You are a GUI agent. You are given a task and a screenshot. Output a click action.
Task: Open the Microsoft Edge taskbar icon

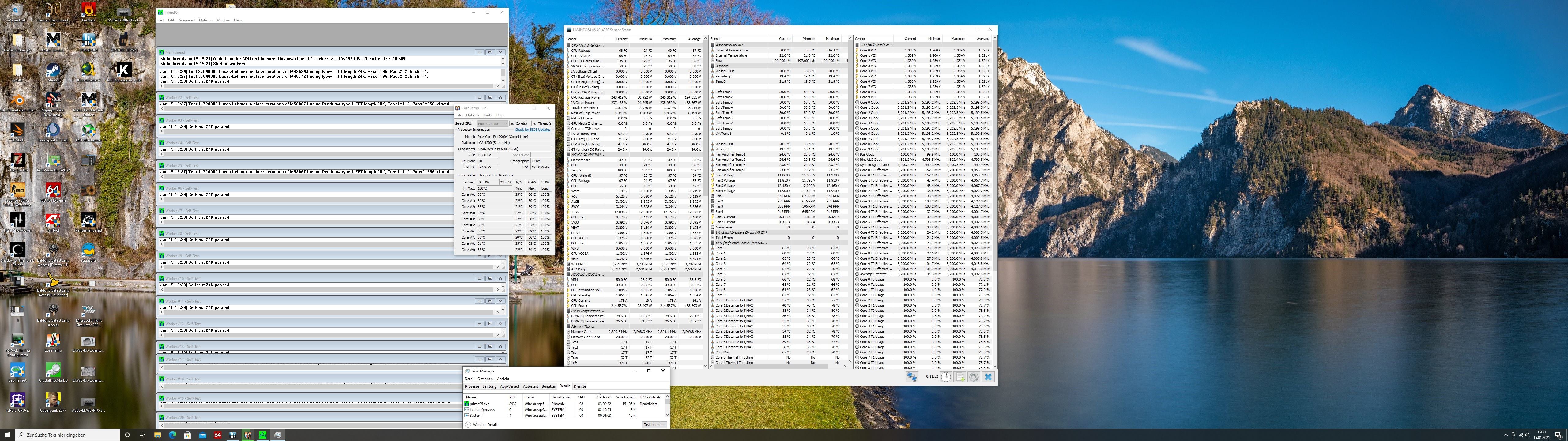click(172, 435)
